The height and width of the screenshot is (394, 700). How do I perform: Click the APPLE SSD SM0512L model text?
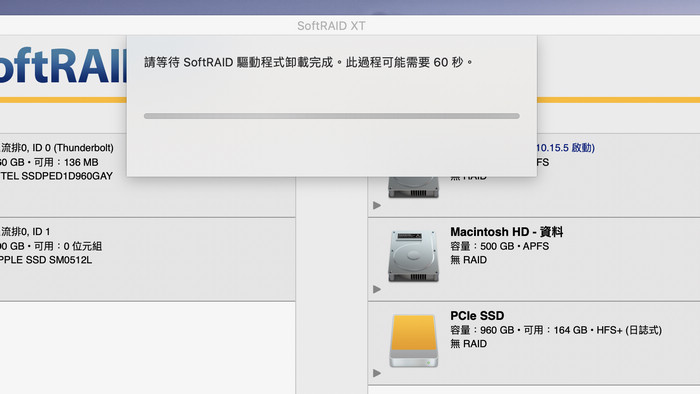pyautogui.click(x=46, y=260)
